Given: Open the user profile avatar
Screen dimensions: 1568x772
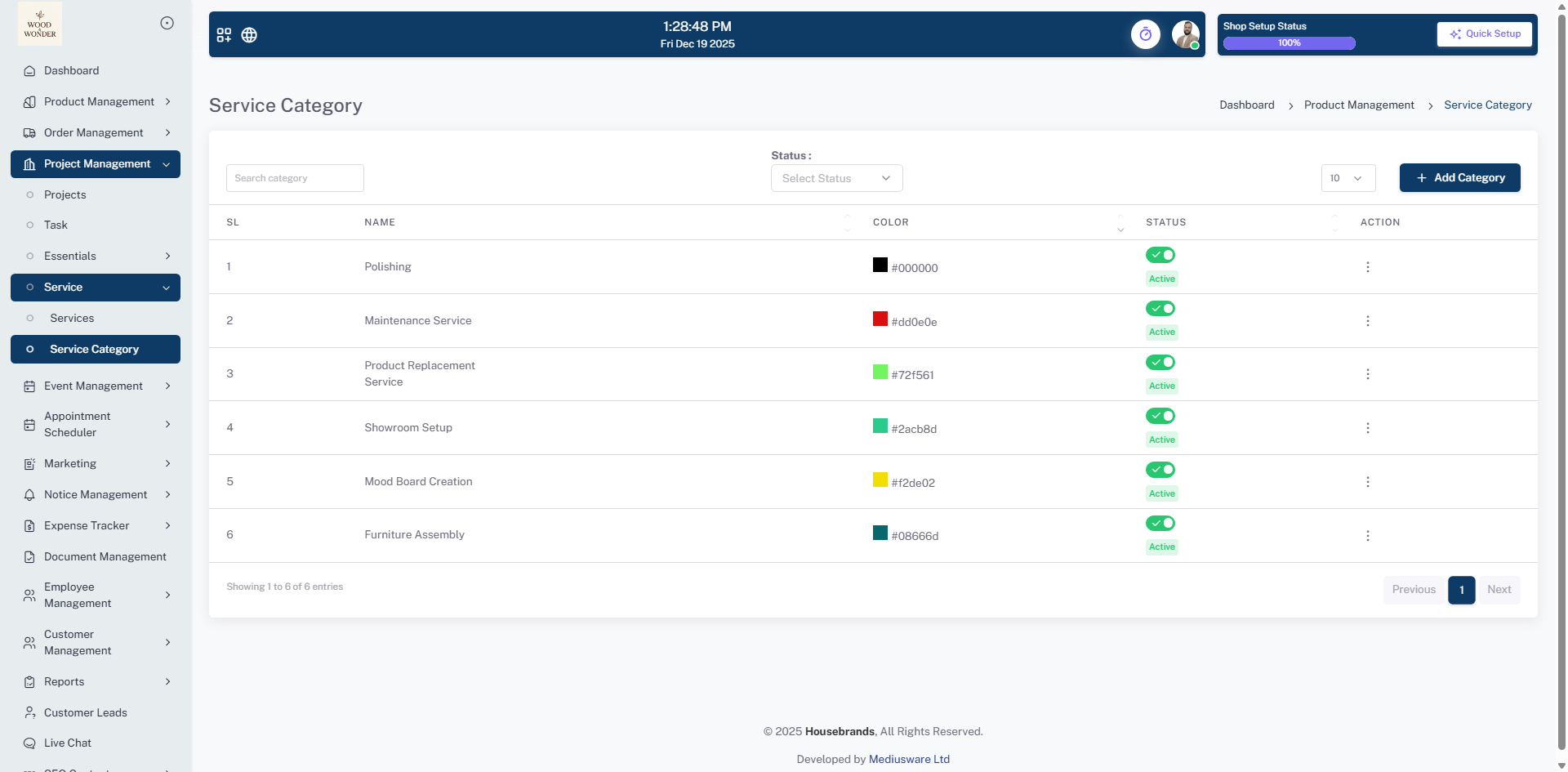Looking at the screenshot, I should point(1185,34).
